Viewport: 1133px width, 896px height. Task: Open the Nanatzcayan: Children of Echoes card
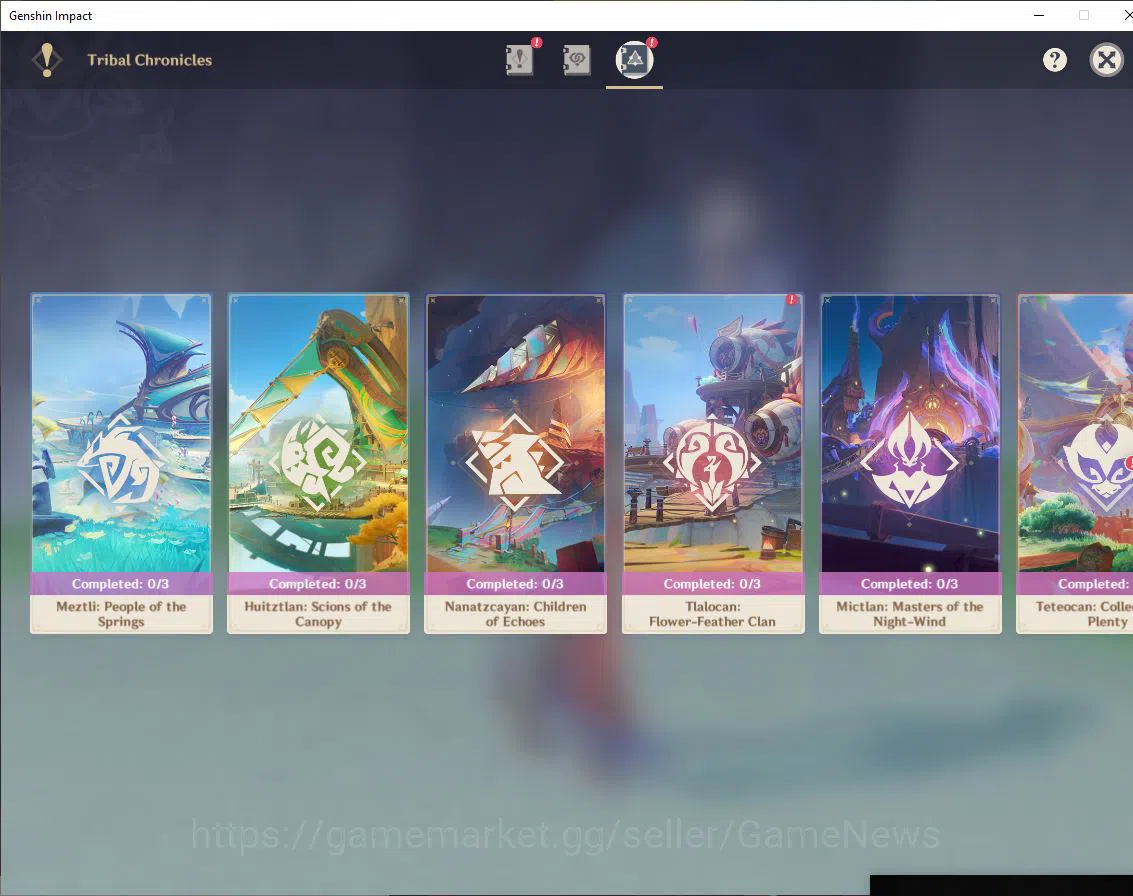click(x=515, y=463)
